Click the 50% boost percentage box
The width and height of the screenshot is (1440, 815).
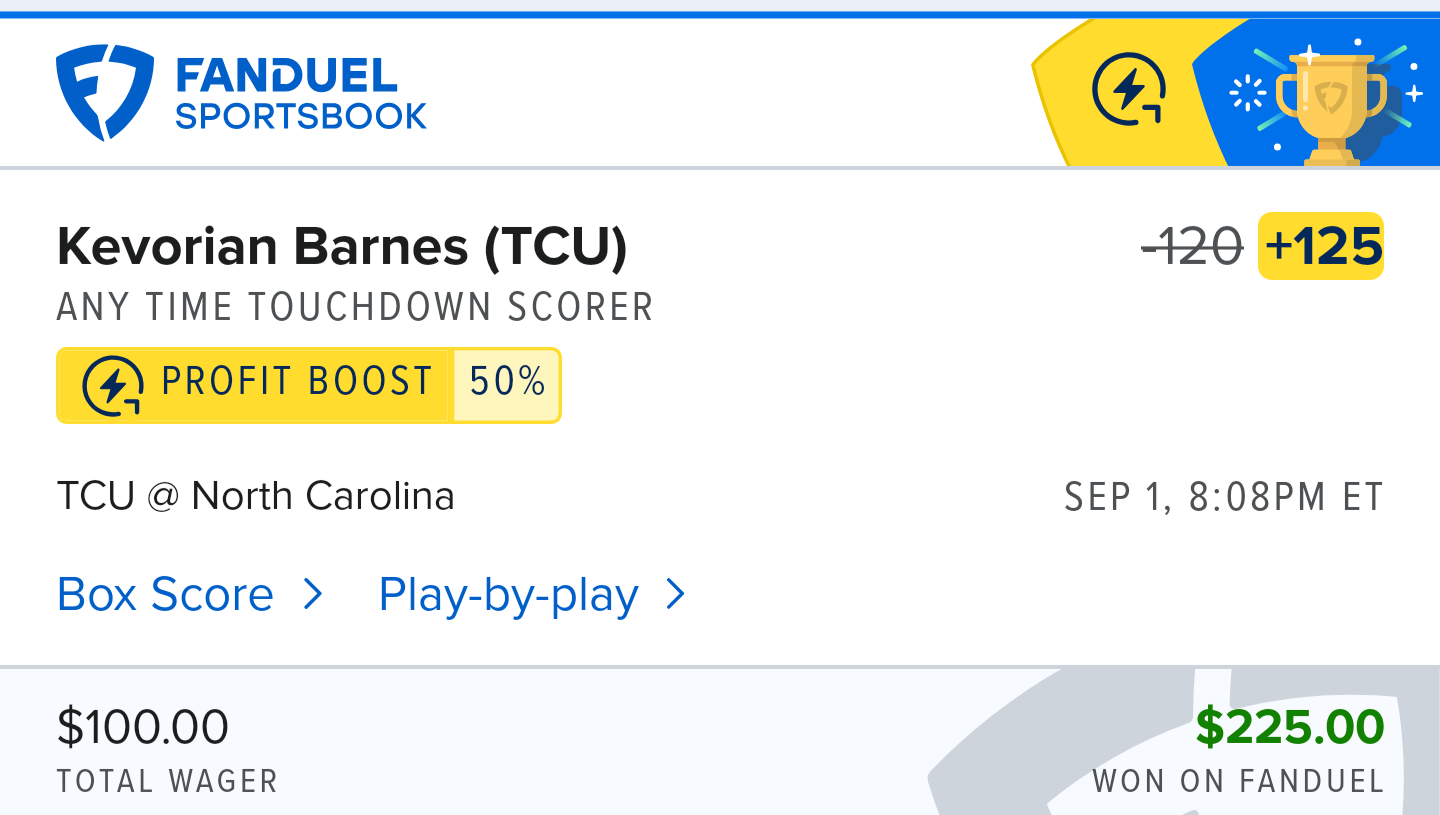pyautogui.click(x=507, y=384)
